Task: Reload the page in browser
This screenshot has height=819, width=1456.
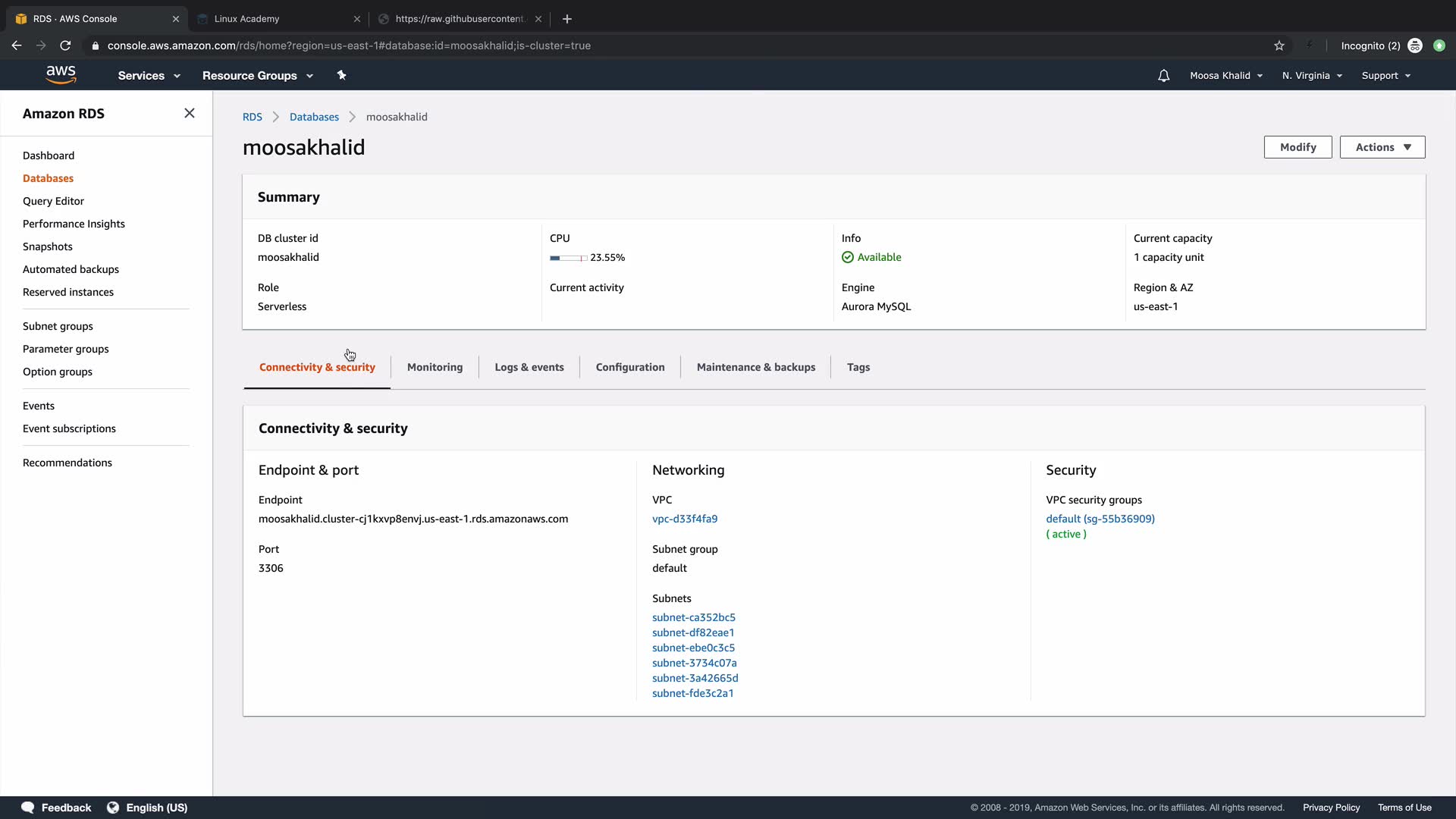Action: click(x=65, y=45)
